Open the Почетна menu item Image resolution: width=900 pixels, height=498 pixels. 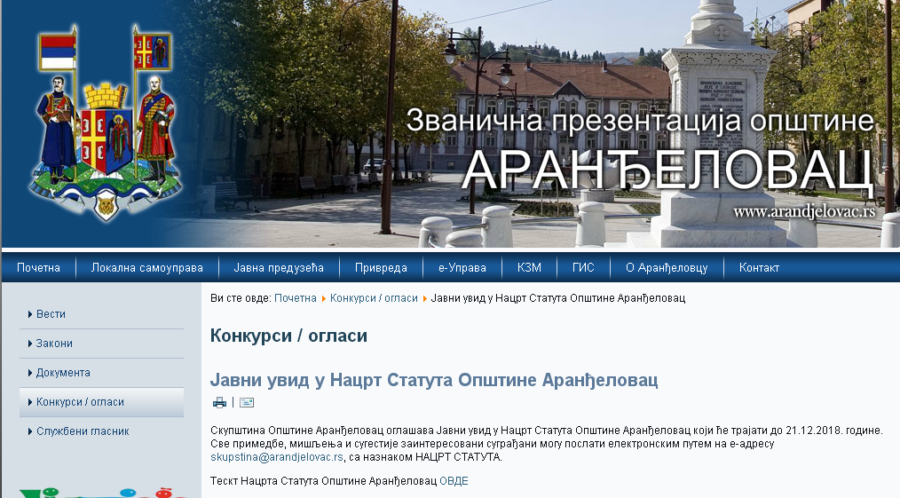(38, 268)
